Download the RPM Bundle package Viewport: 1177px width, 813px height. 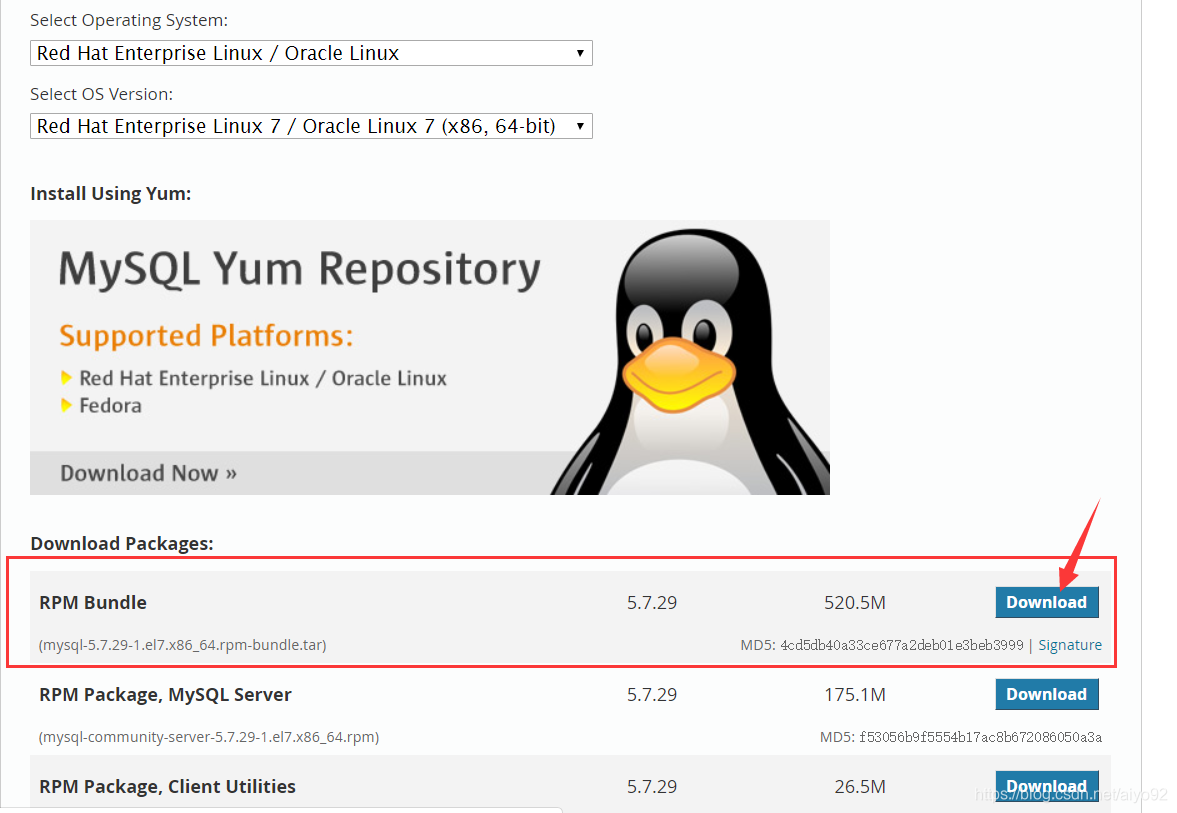(1046, 602)
